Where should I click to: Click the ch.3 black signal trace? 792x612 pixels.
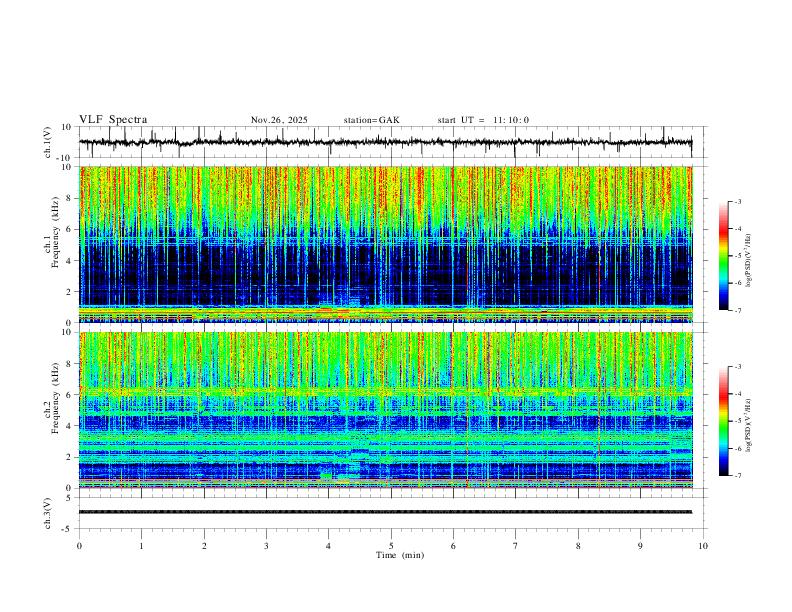pyautogui.click(x=385, y=512)
